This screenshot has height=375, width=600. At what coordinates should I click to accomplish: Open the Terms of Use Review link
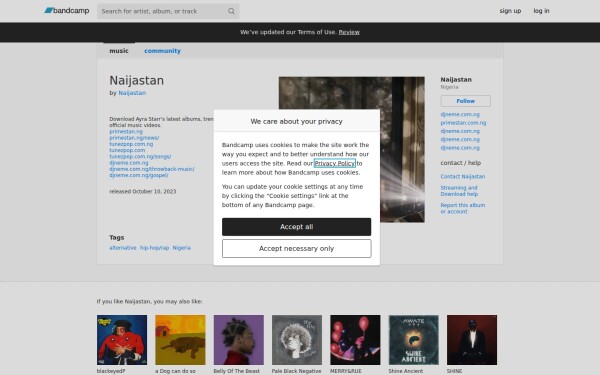click(349, 32)
